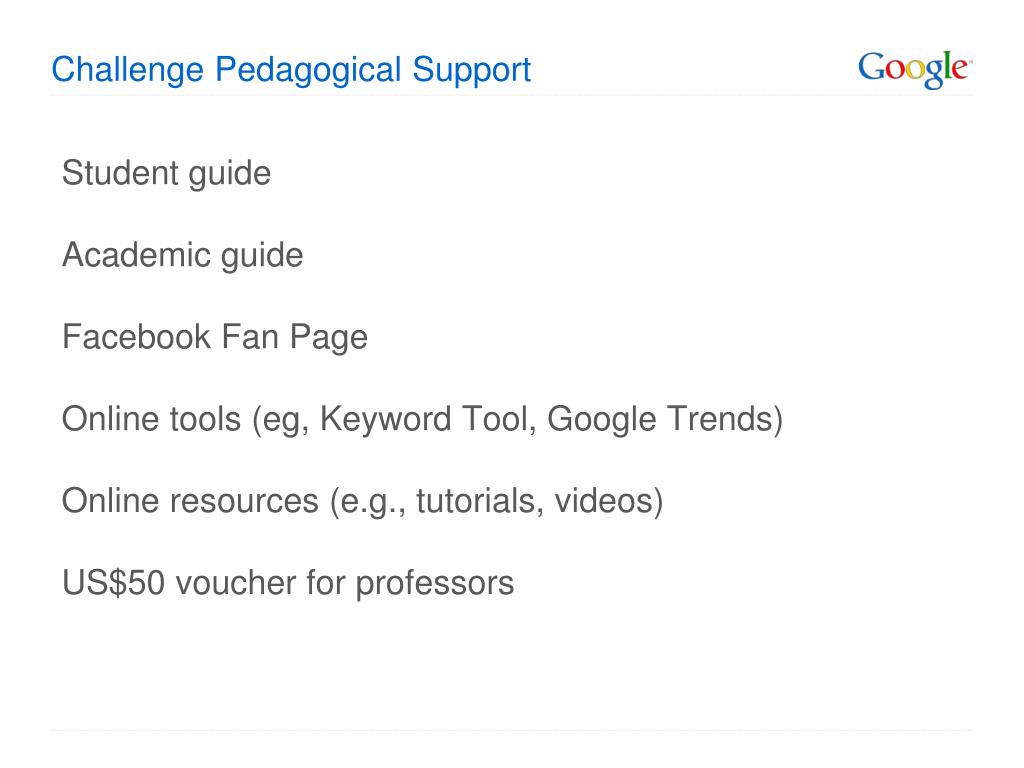Screen dimensions: 1024x768
Task: Click the word Support in title
Action: tap(472, 71)
